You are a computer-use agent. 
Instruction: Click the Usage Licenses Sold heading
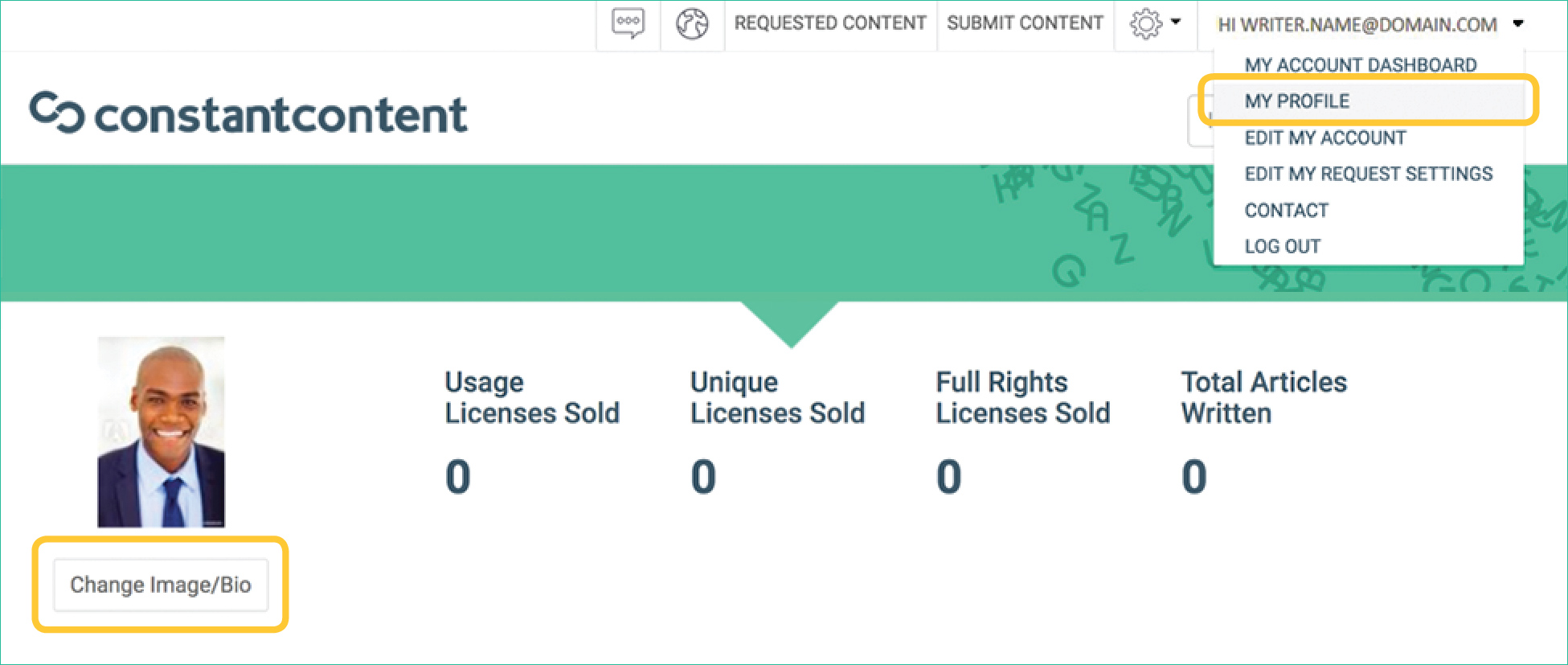coord(532,397)
